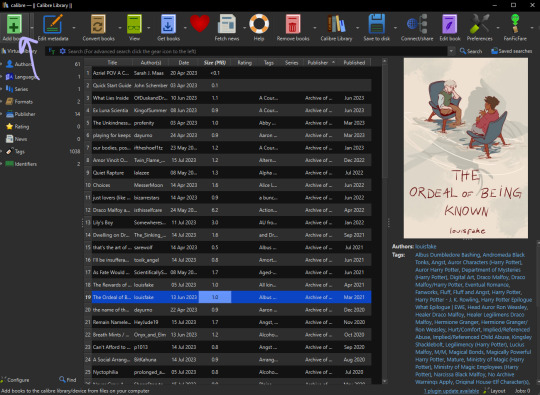Click the plugin update available link
The width and height of the screenshot is (540, 395).
451,391
